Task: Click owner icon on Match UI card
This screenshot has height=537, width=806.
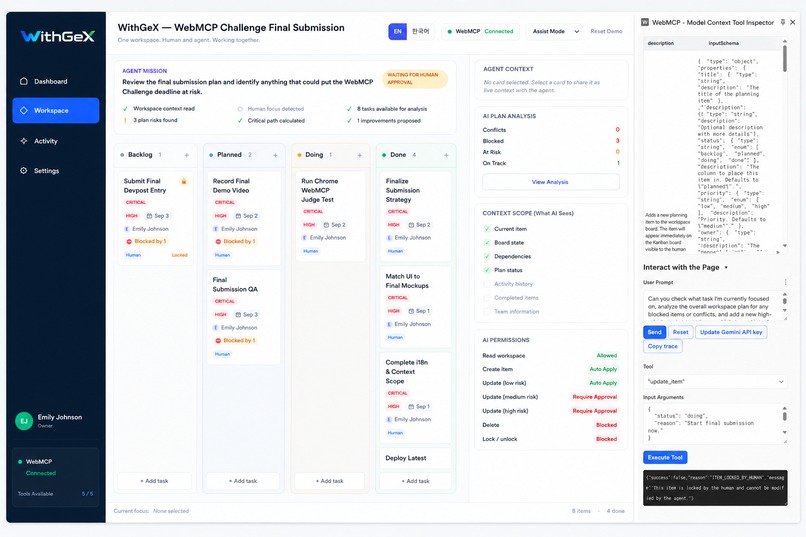Action: (389, 324)
